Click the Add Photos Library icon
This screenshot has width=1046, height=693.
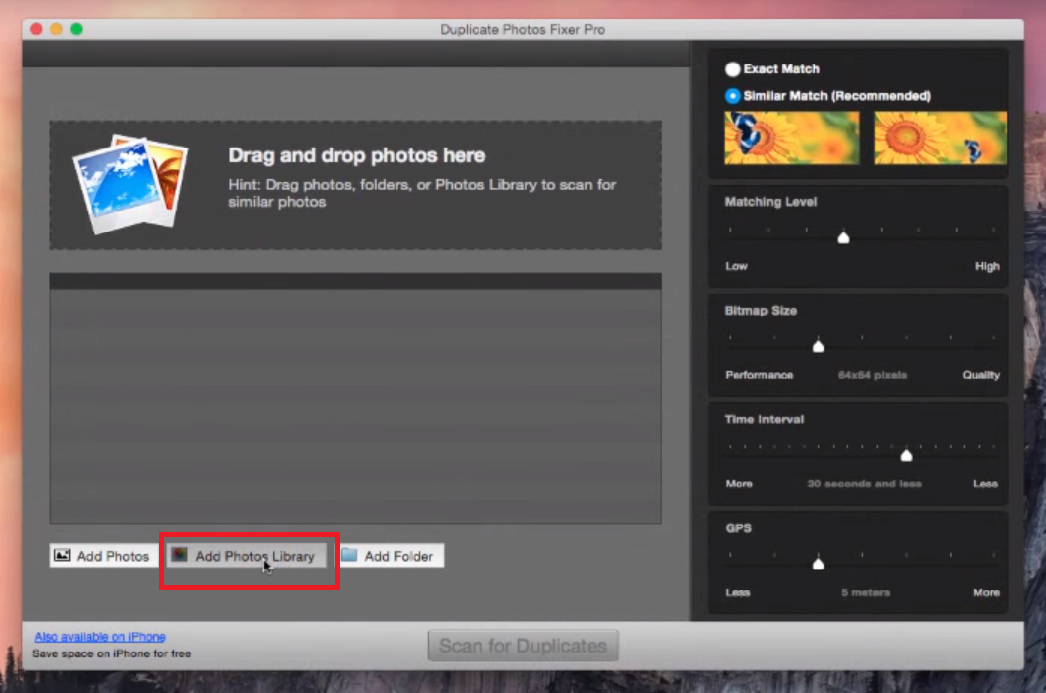[x=179, y=555]
